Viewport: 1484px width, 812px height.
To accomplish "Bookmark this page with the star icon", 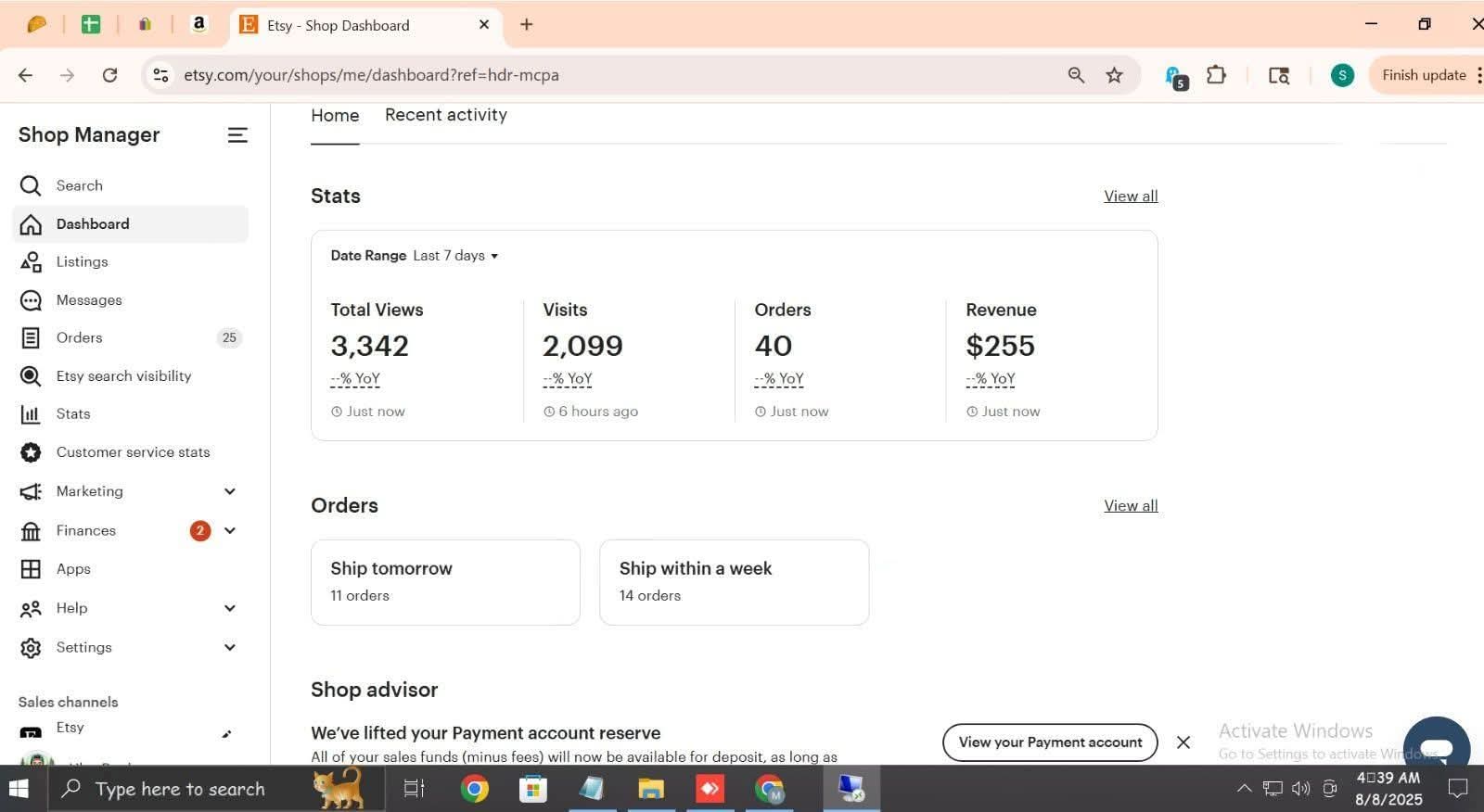I will pos(1114,75).
